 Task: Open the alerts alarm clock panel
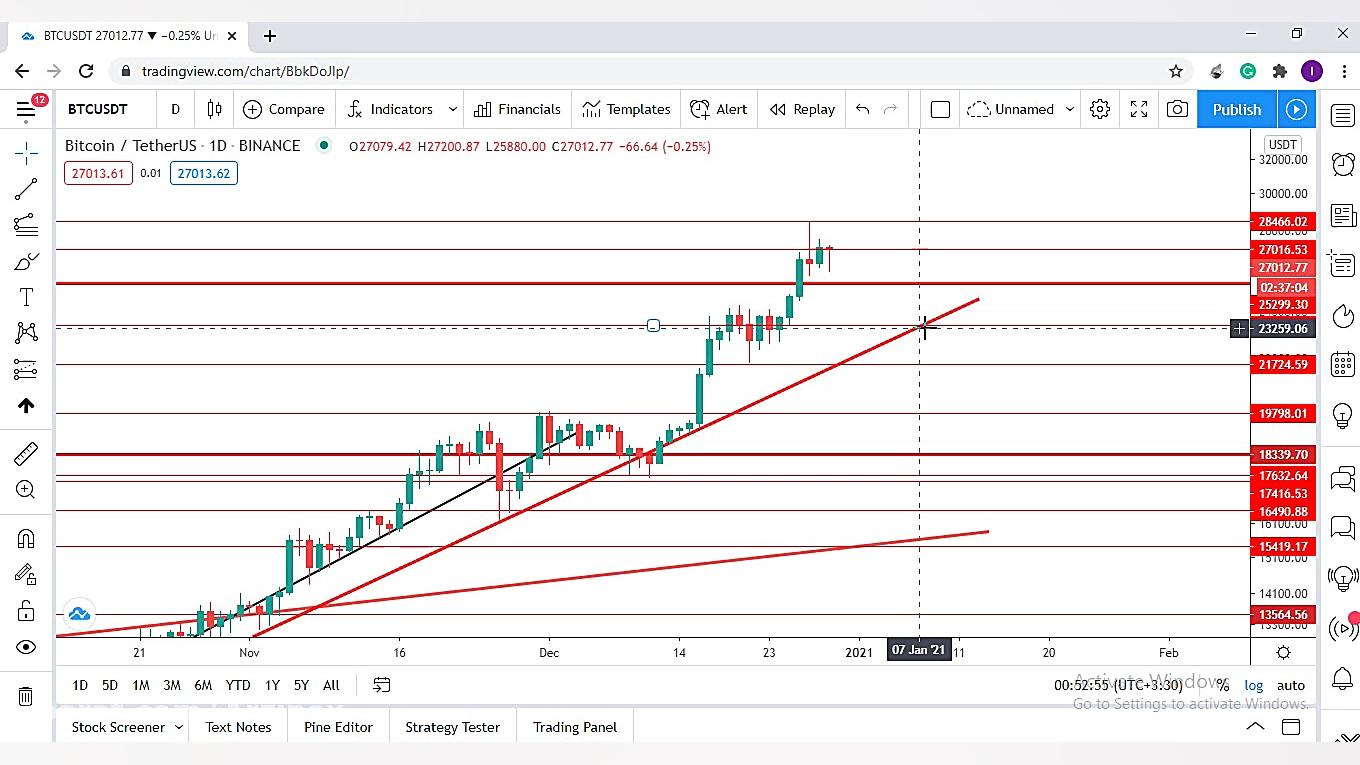[1343, 165]
